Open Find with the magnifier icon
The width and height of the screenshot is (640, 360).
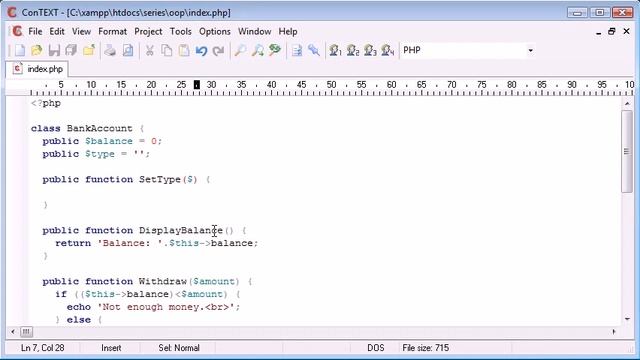[240, 51]
